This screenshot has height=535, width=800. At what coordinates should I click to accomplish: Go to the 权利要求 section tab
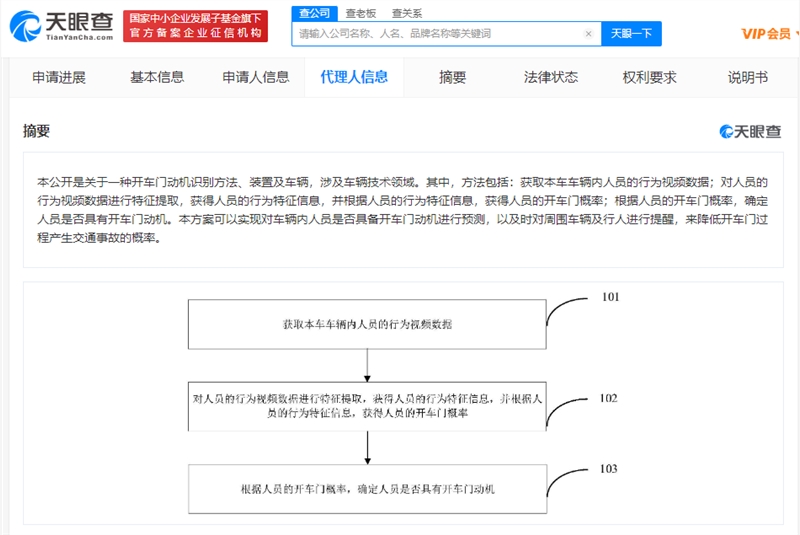[649, 78]
